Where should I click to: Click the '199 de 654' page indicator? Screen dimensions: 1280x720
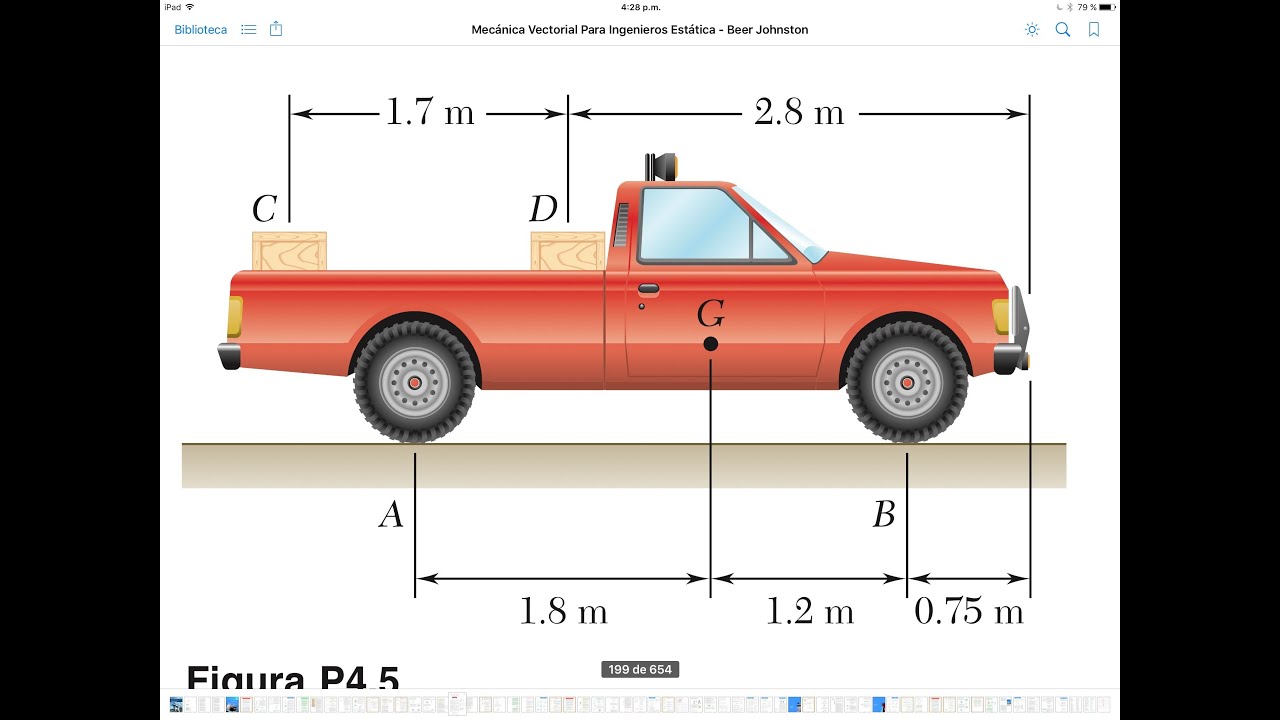pos(640,669)
